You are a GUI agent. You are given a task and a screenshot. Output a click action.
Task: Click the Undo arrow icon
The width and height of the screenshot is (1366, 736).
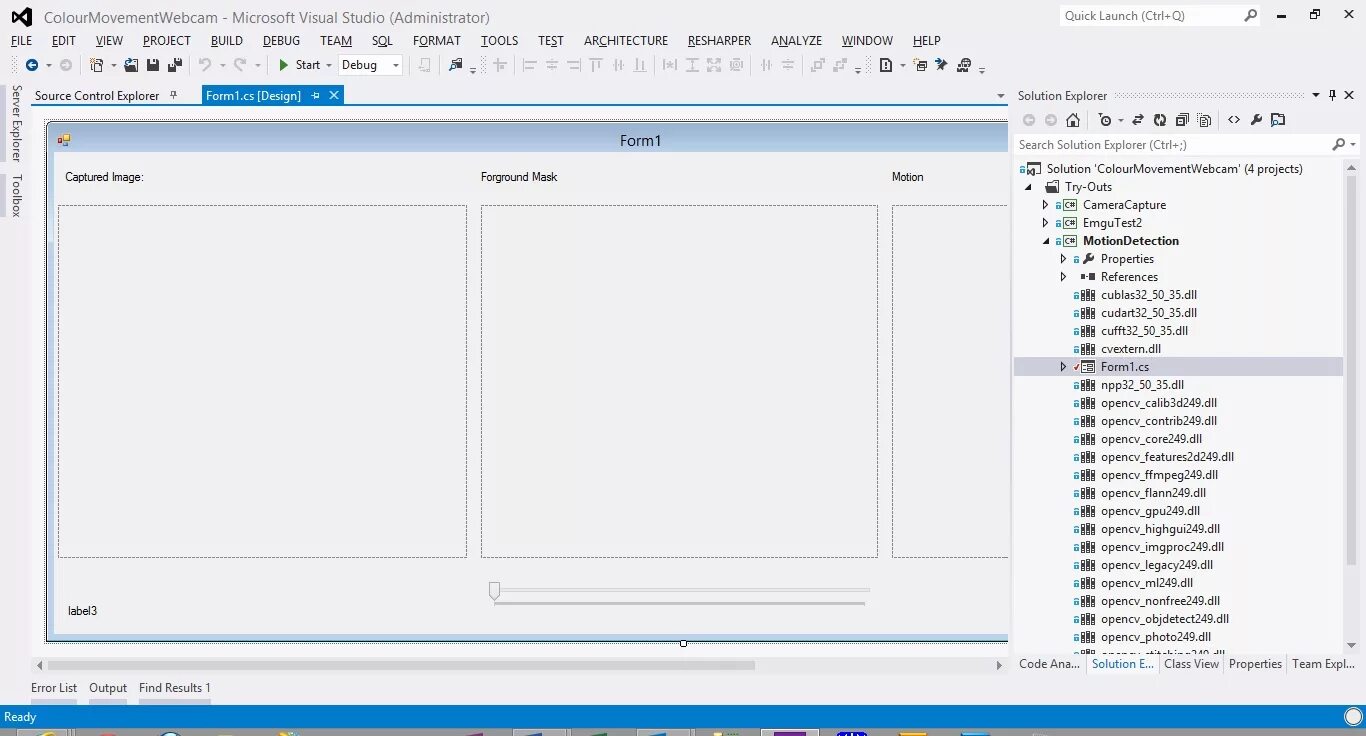tap(205, 65)
